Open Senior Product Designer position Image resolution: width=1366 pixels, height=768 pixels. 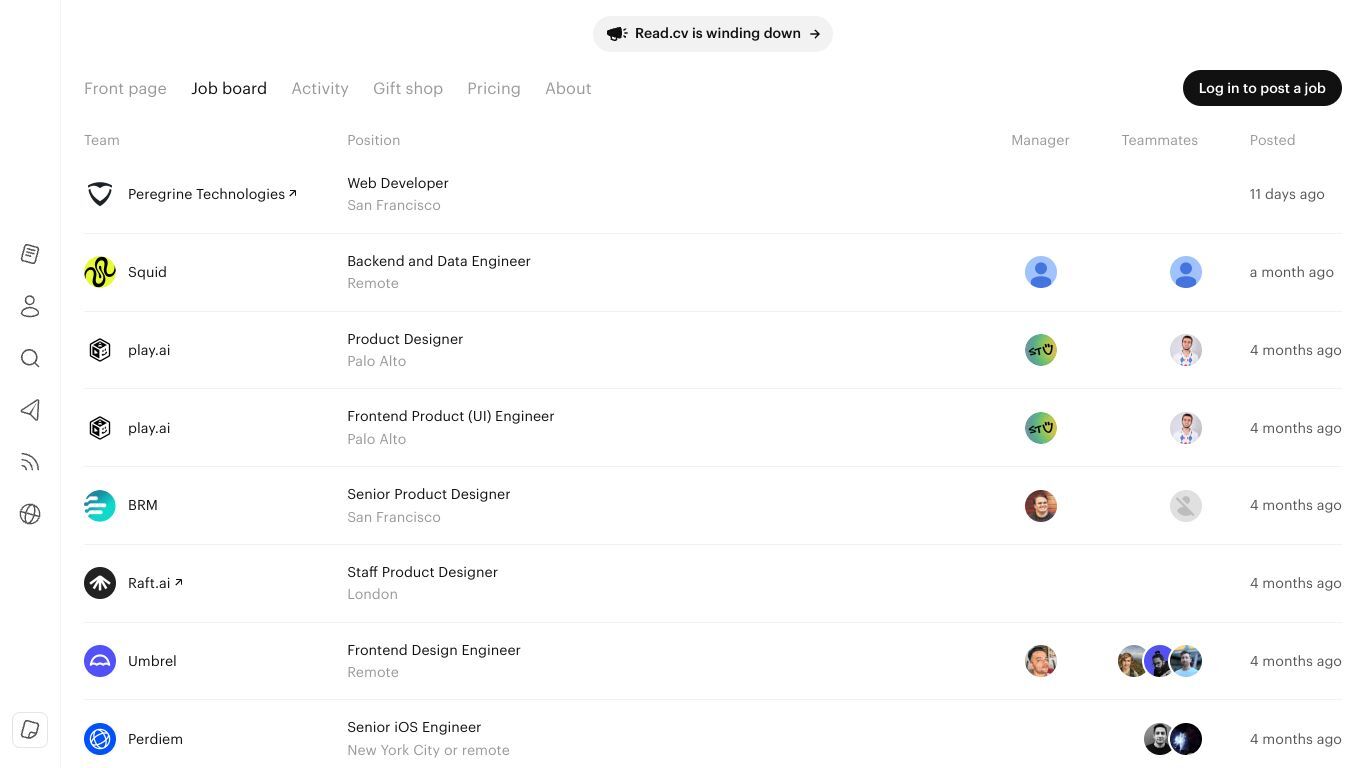click(429, 494)
